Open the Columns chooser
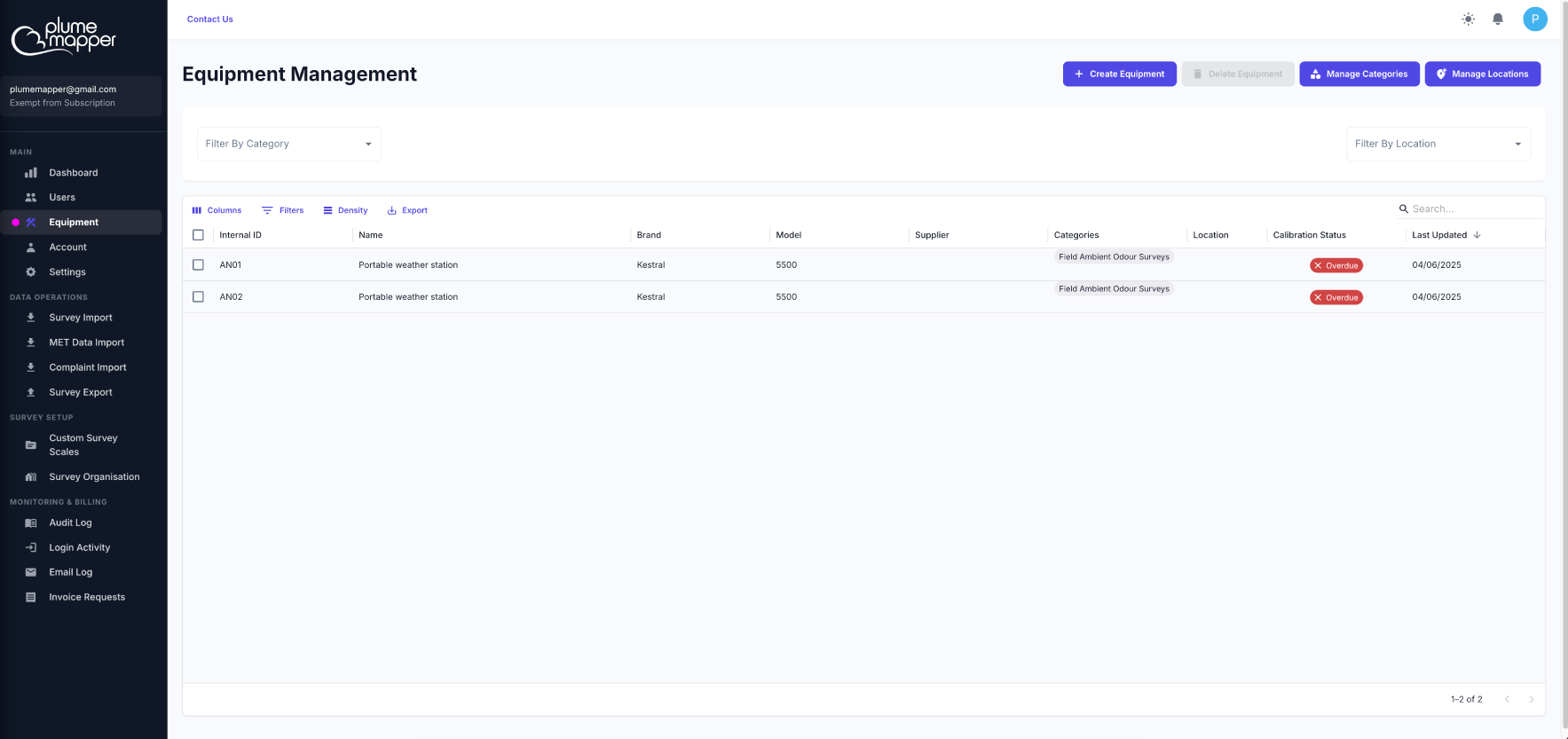Screen dimensions: 1568x739 click(217, 210)
